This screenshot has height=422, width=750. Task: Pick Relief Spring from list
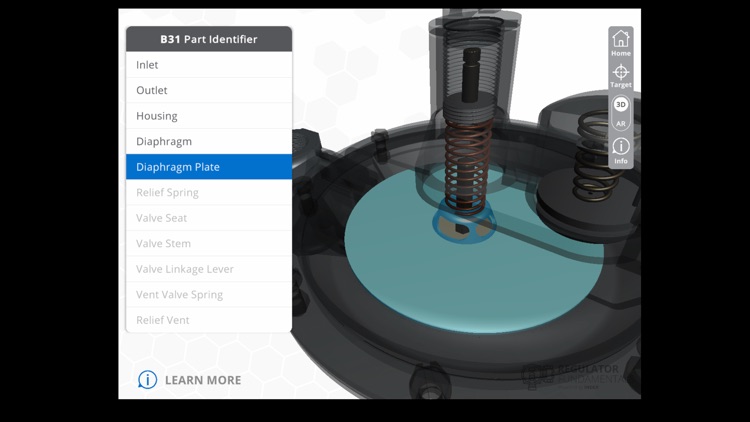(209, 192)
